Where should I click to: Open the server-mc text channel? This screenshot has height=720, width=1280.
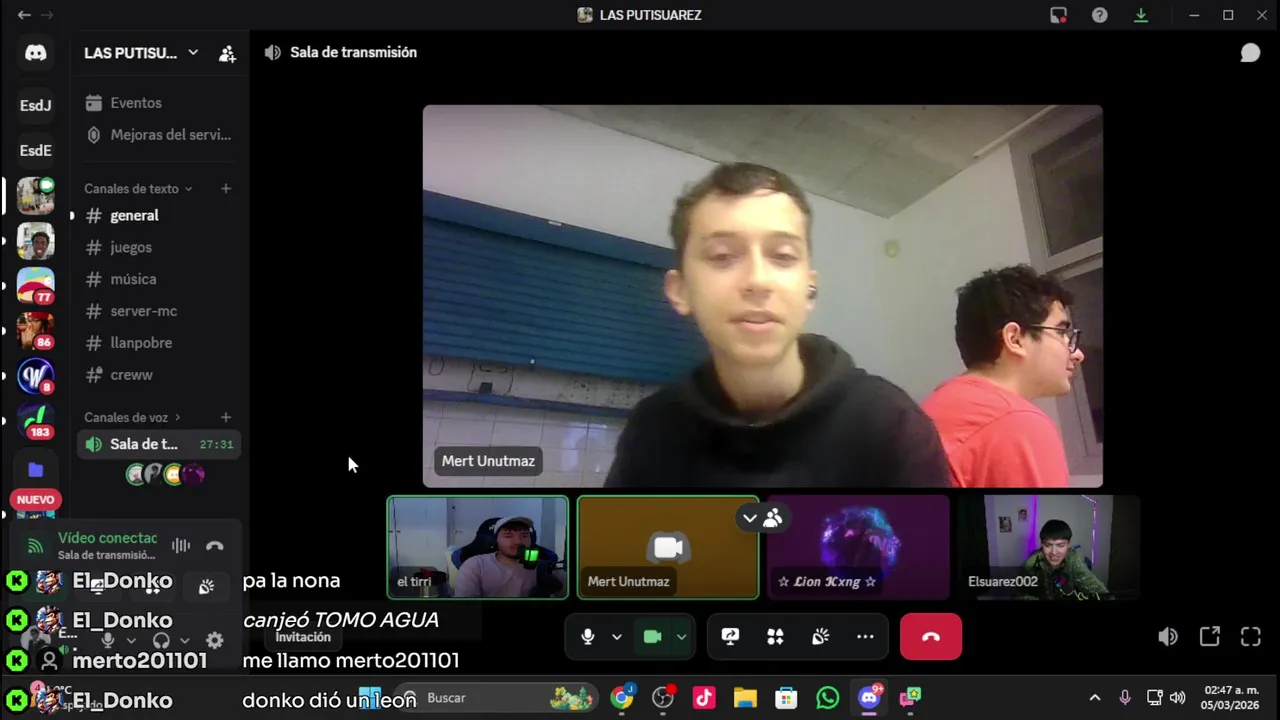pyautogui.click(x=160, y=311)
